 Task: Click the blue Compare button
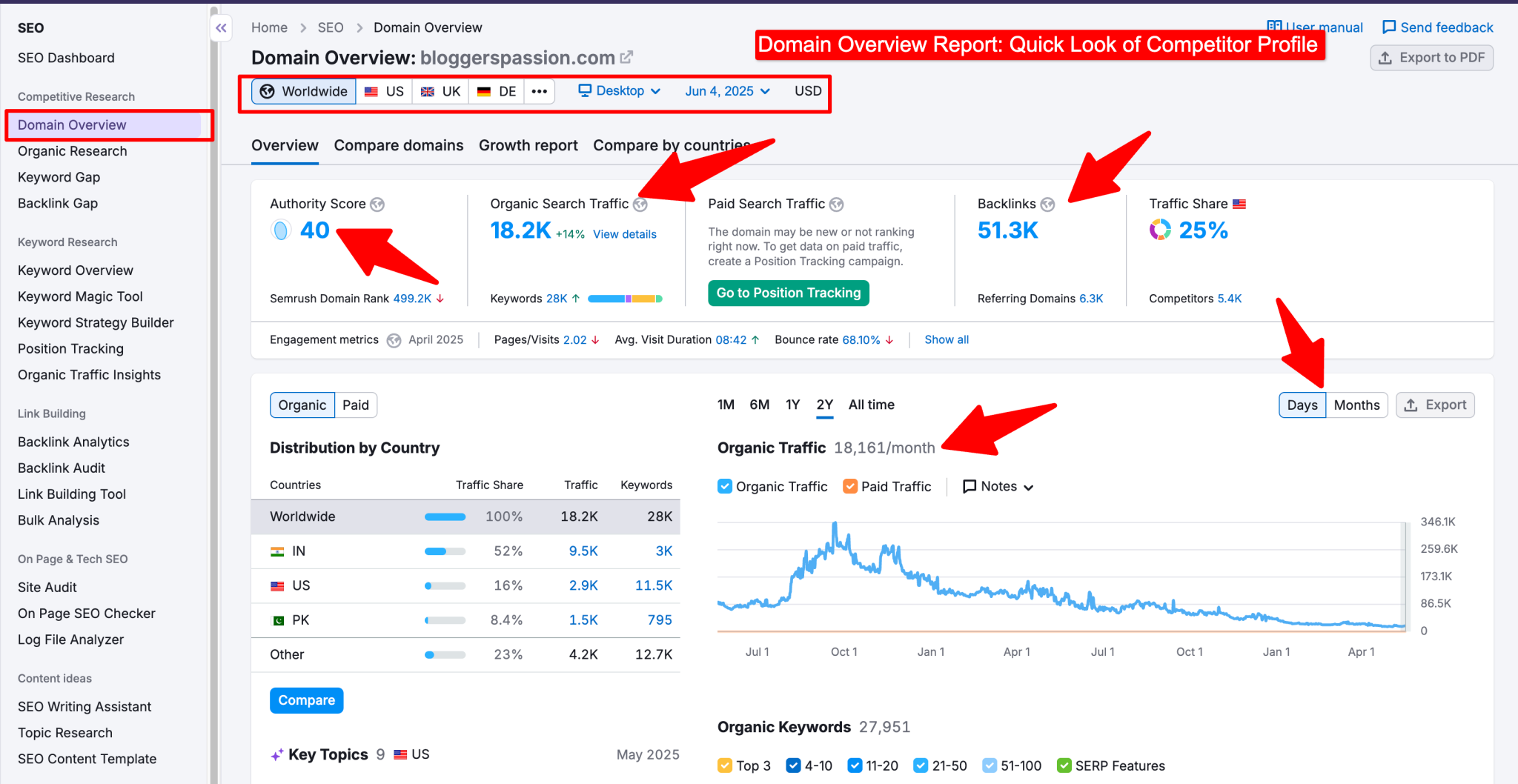[307, 700]
